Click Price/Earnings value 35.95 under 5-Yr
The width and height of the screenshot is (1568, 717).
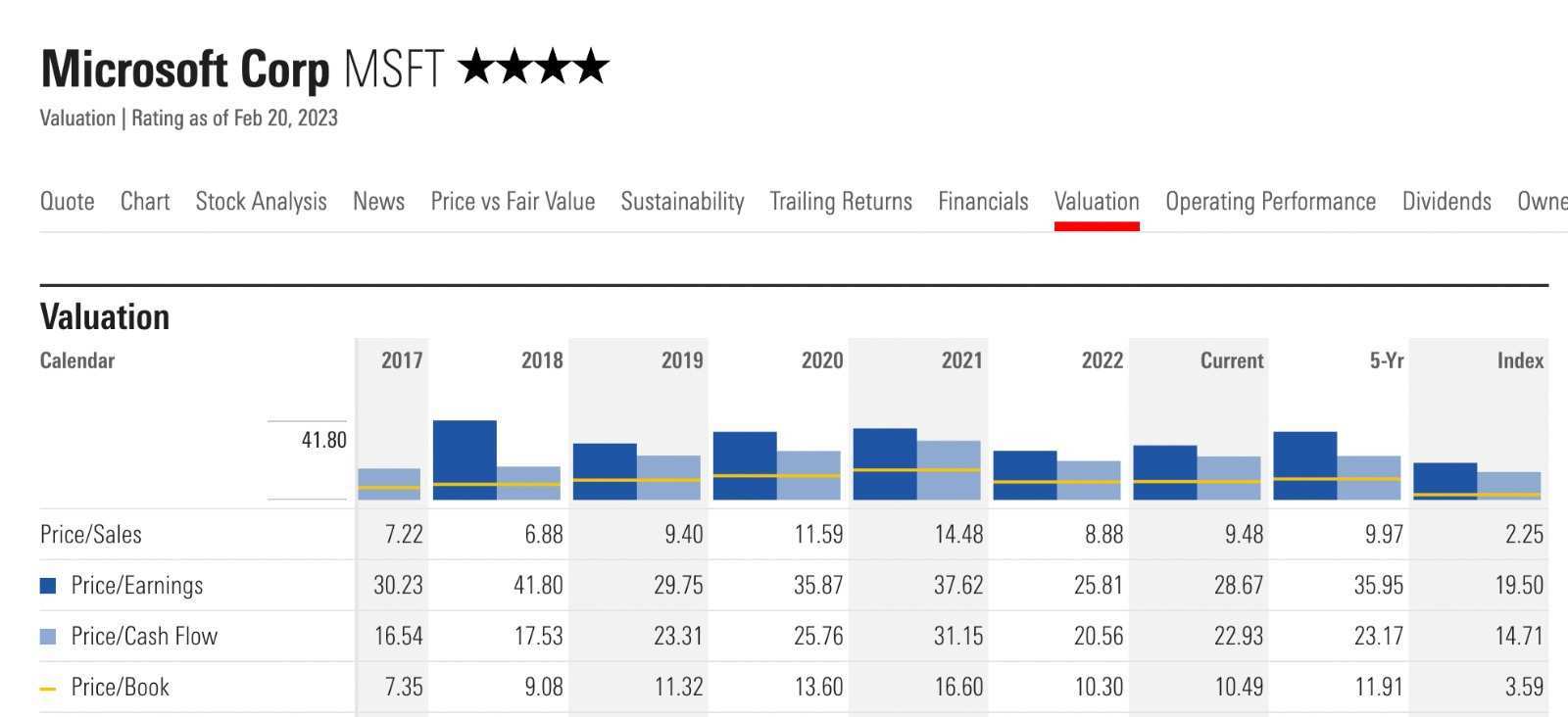tap(1379, 586)
